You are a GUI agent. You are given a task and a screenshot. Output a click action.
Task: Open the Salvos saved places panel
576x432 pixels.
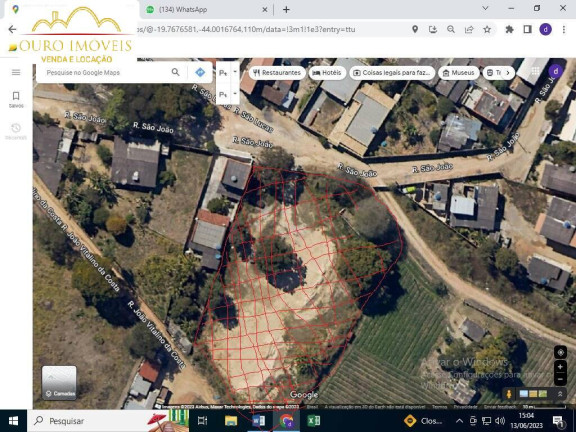point(16,100)
